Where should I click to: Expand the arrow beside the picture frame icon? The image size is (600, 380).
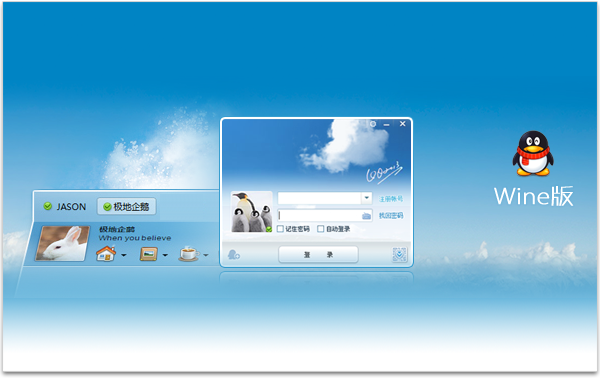[165, 255]
